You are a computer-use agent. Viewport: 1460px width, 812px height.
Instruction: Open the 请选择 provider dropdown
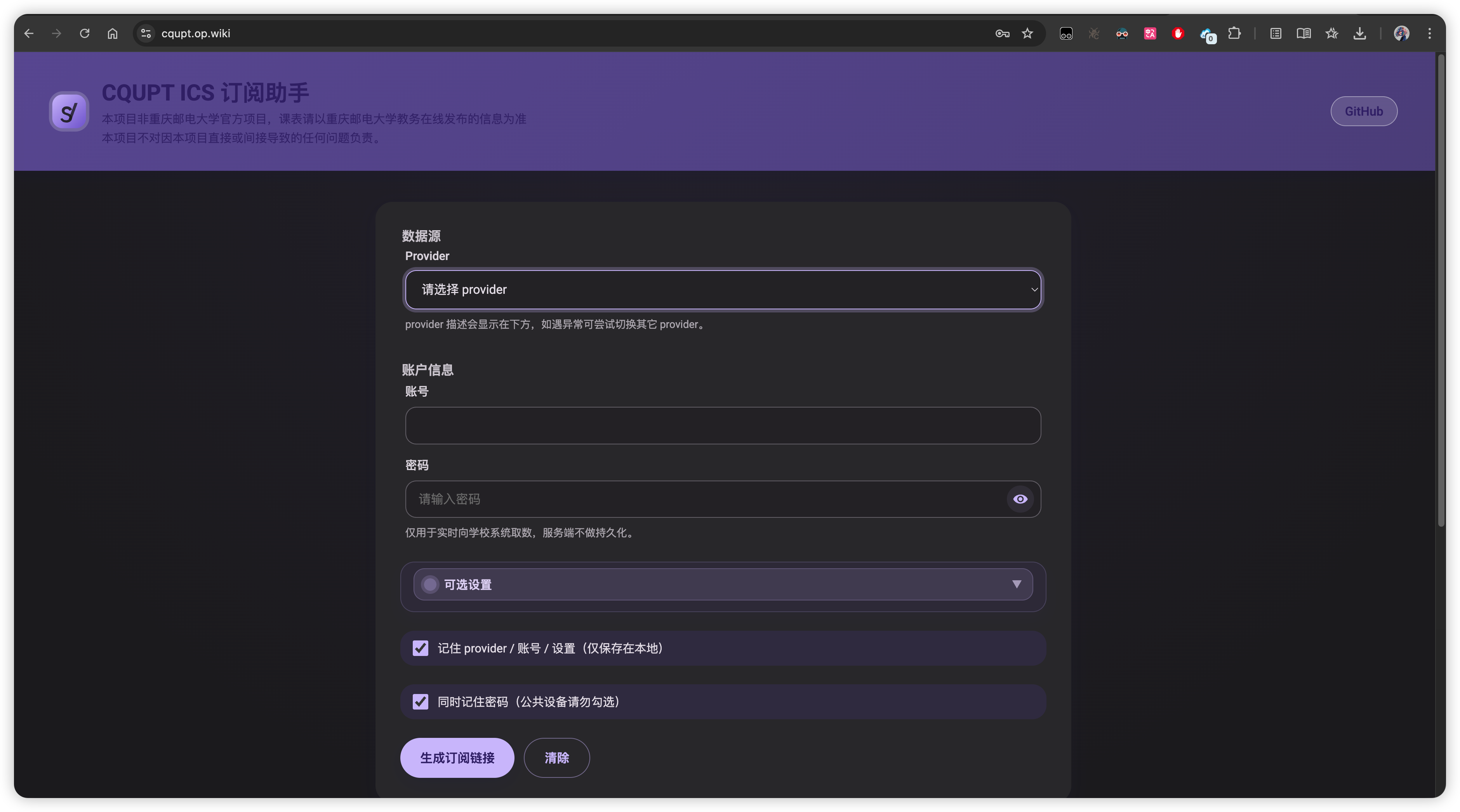(723, 290)
